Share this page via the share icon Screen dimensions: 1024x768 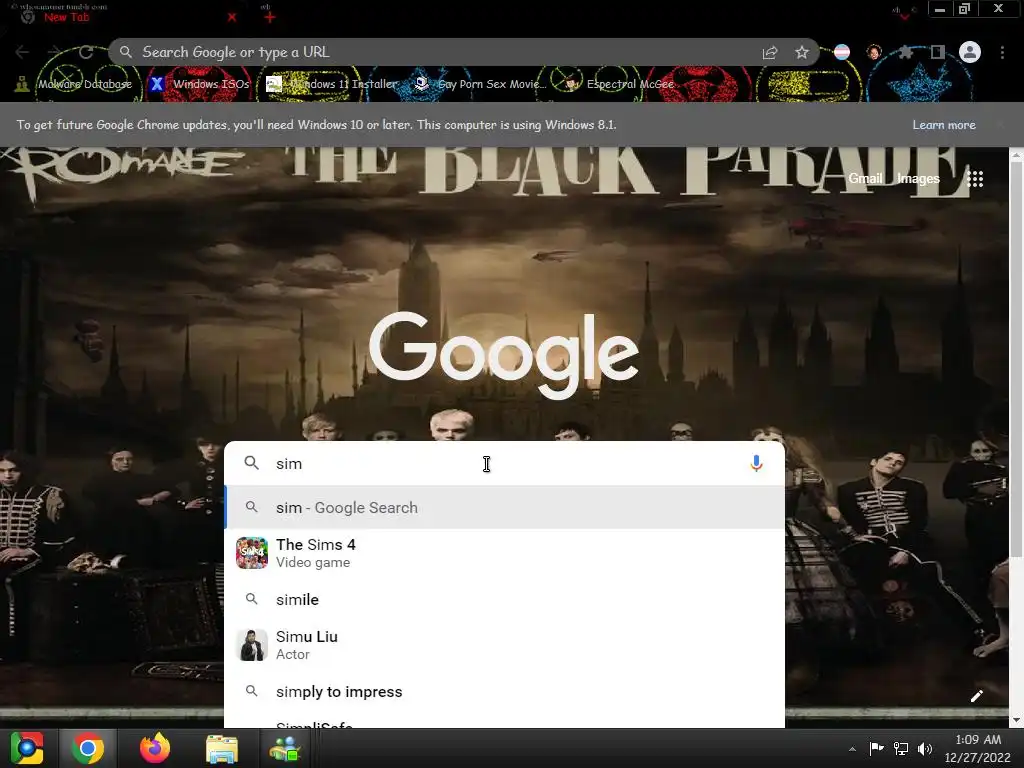[770, 53]
